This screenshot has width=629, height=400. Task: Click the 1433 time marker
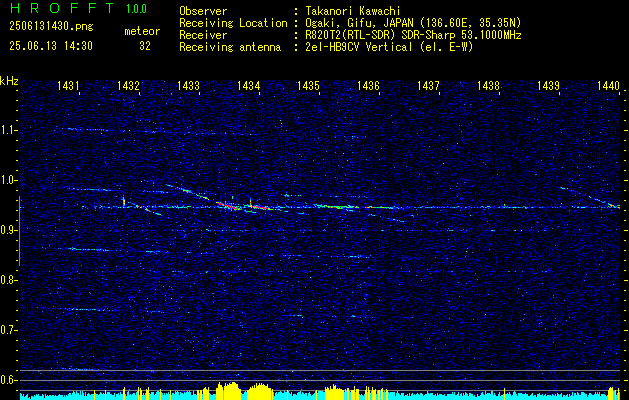188,85
